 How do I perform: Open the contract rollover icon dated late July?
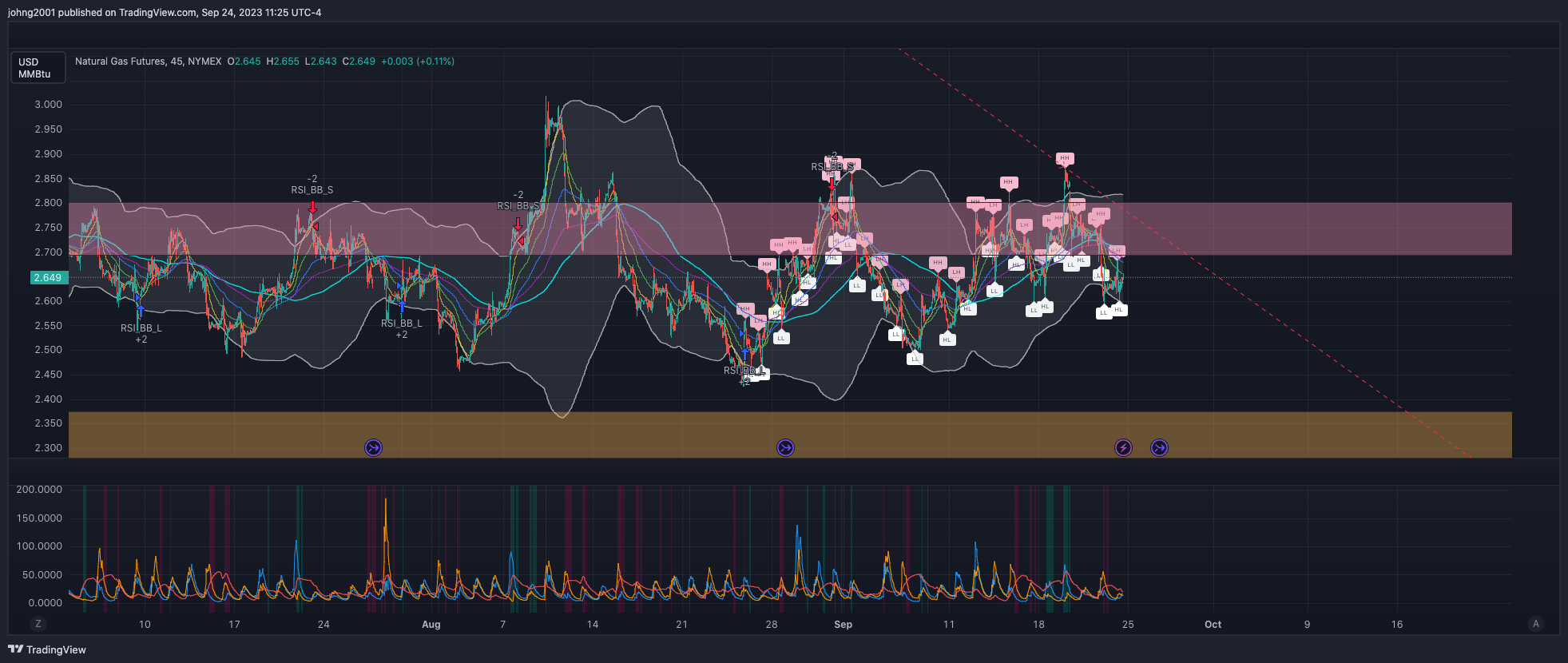pos(373,447)
